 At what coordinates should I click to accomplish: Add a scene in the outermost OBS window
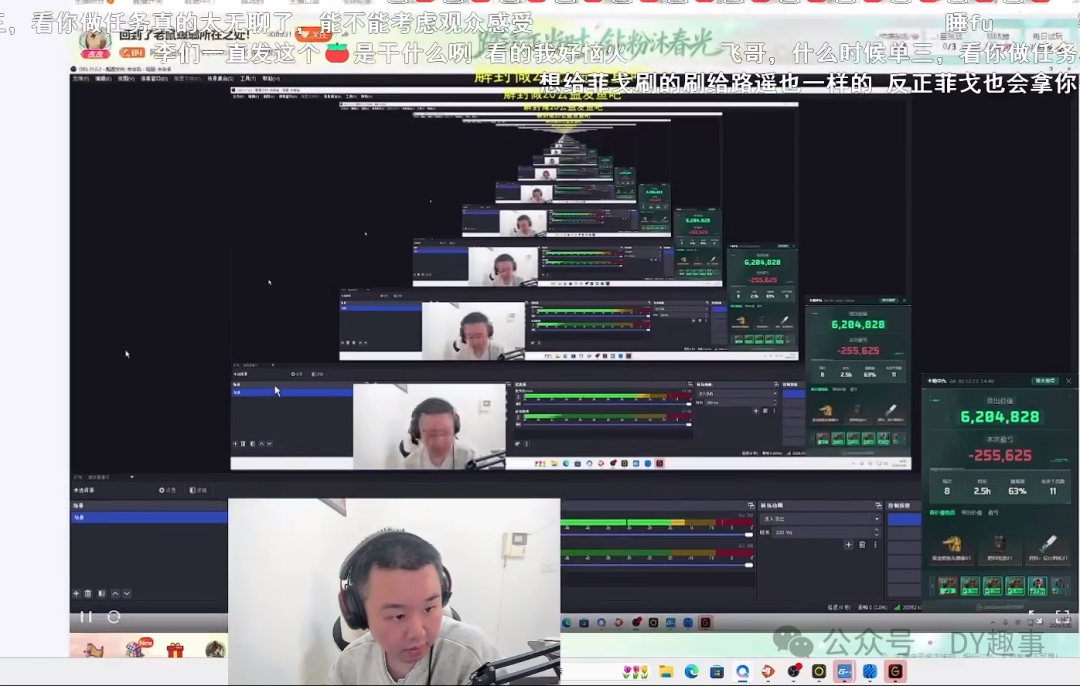pyautogui.click(x=76, y=593)
